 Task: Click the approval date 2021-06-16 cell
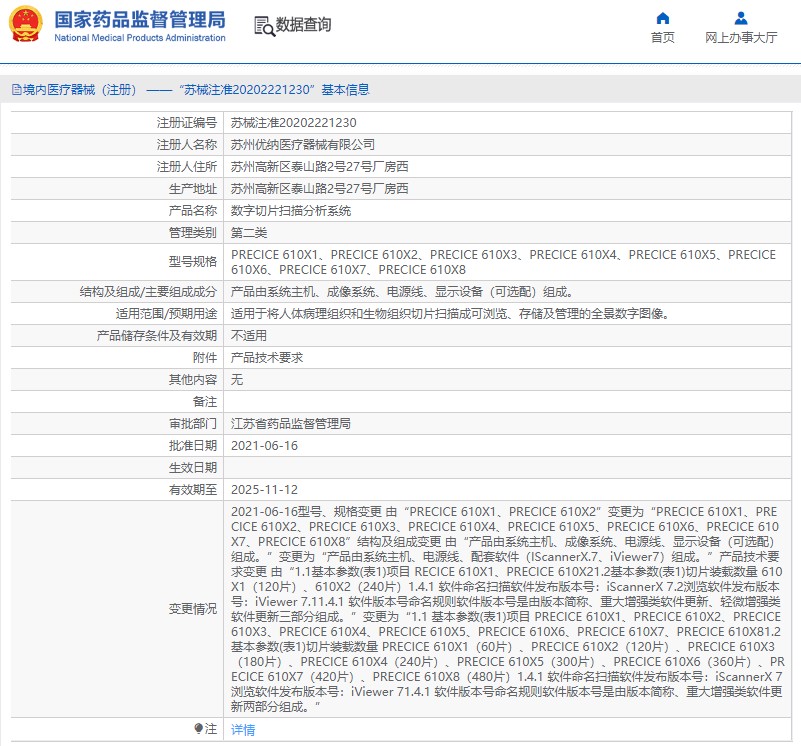click(x=264, y=446)
